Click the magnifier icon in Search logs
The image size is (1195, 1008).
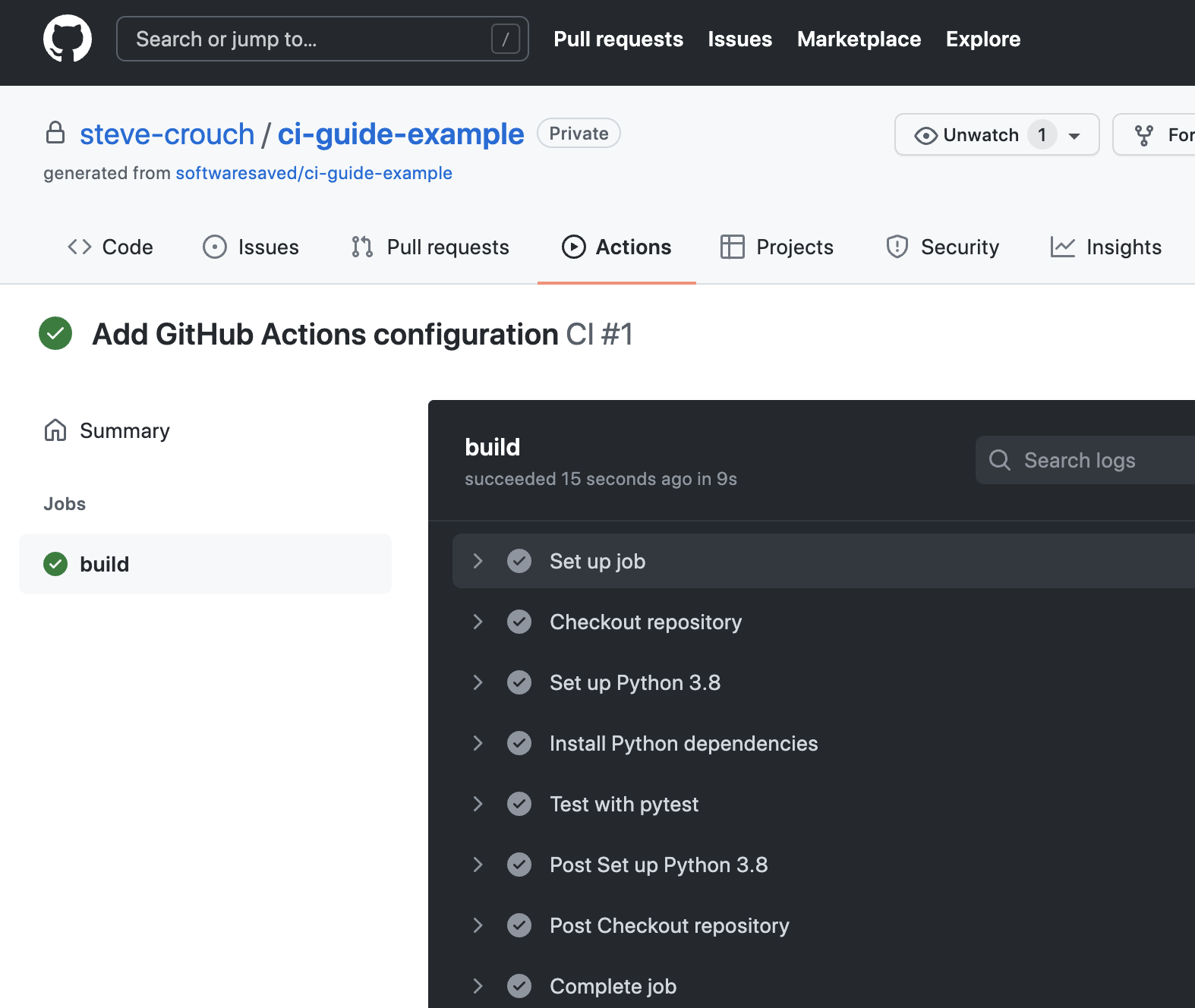(x=1000, y=460)
